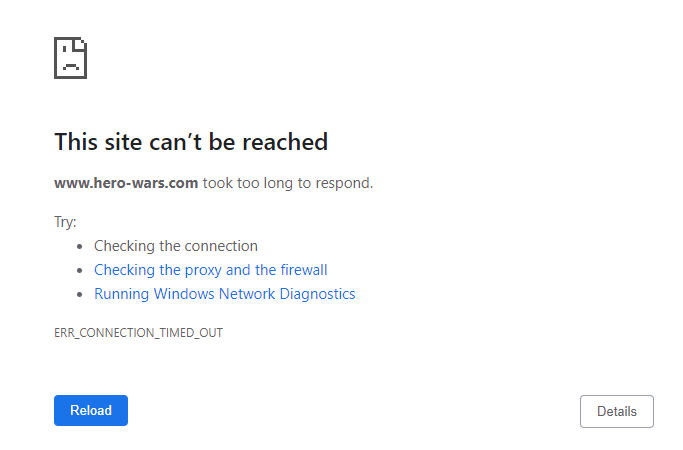Click the folded corner of the page icon
683x450 pixels.
(x=80, y=44)
